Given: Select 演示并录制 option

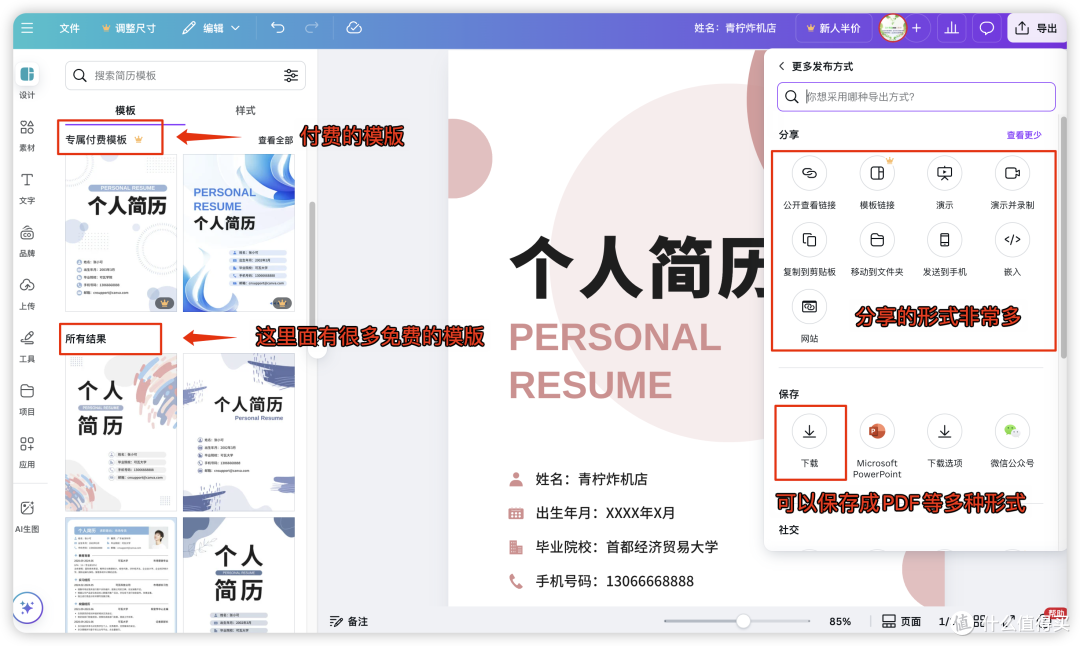Looking at the screenshot, I should (x=1012, y=183).
